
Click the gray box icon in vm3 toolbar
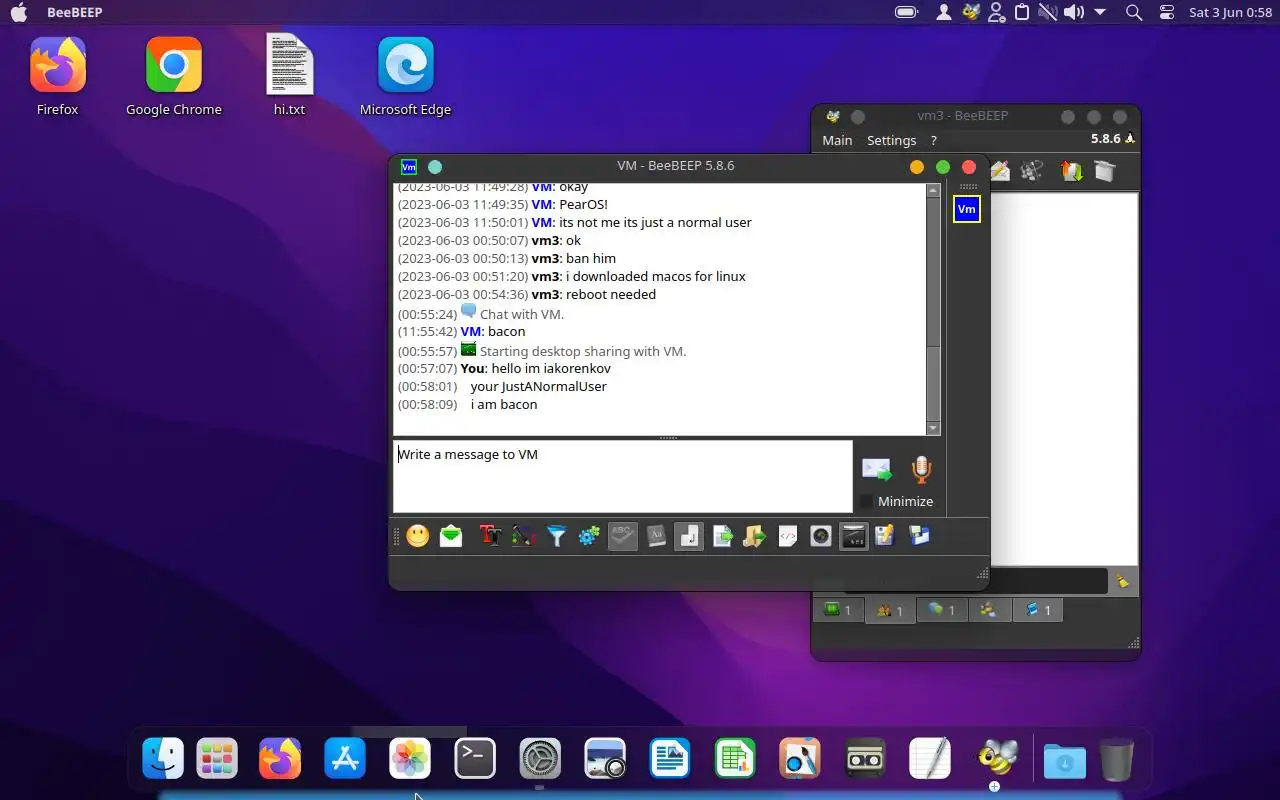(x=1104, y=171)
